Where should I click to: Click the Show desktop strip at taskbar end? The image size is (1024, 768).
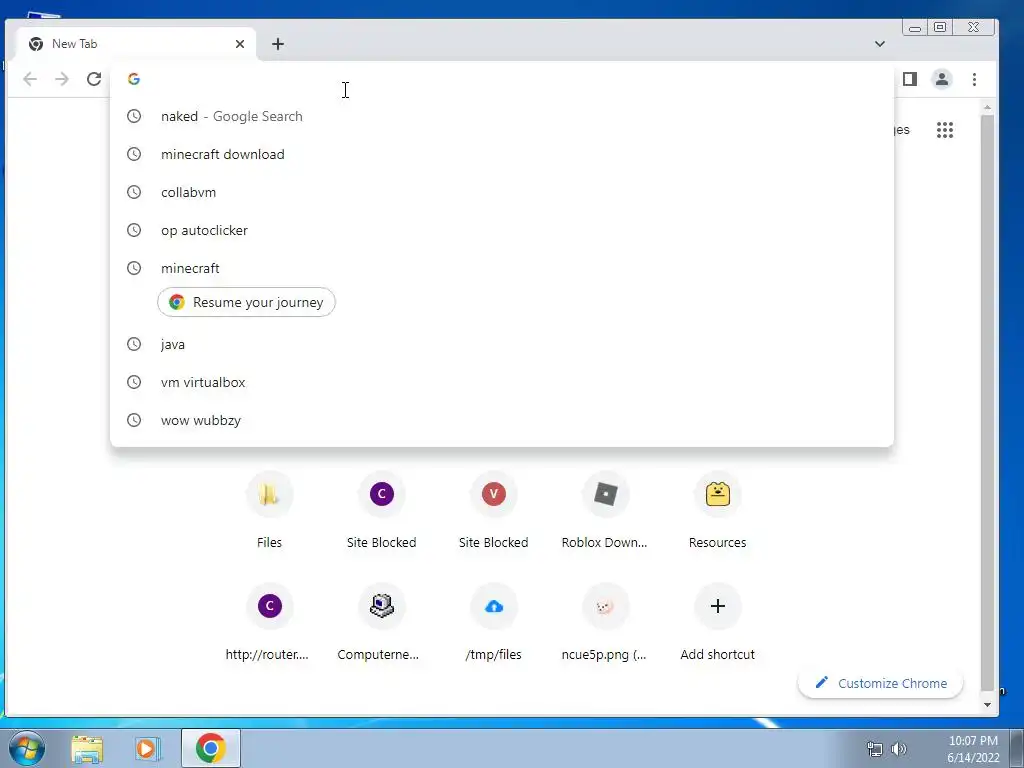[x=1017, y=748]
